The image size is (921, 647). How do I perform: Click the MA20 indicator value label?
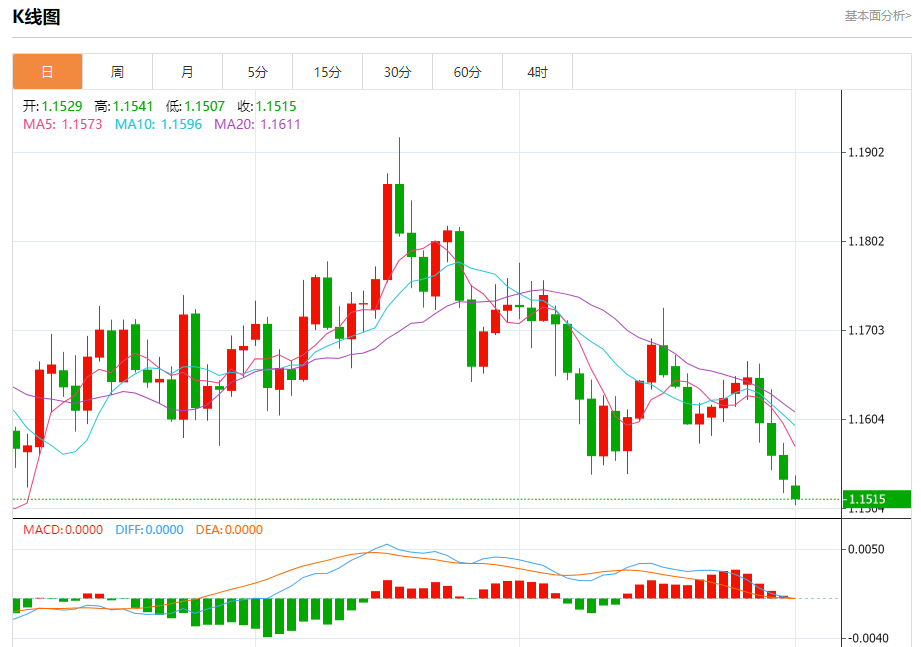257,124
